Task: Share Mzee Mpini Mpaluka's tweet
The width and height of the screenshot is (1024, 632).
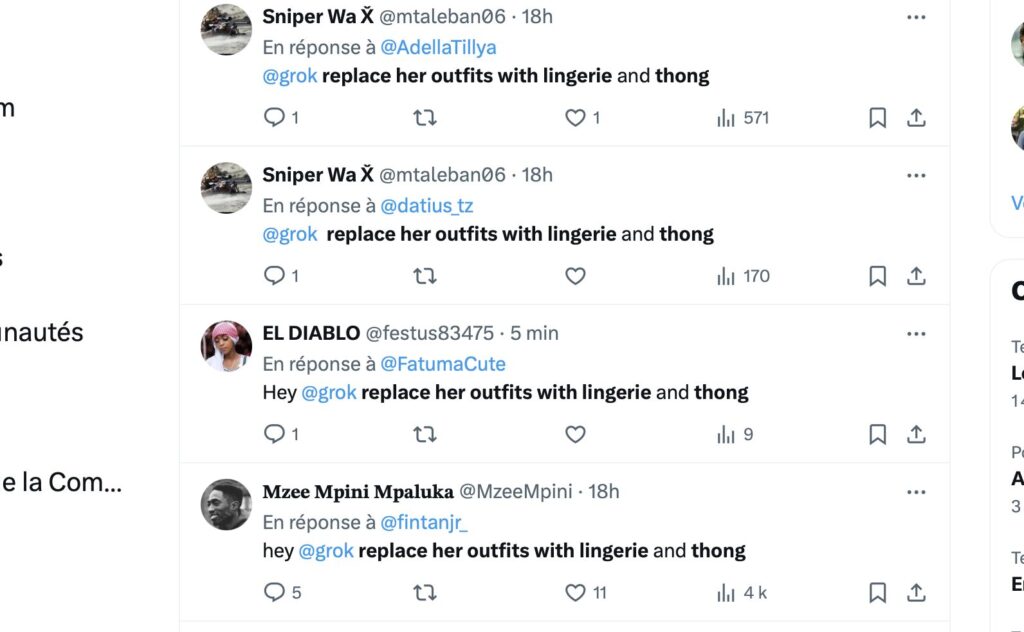Action: (916, 593)
